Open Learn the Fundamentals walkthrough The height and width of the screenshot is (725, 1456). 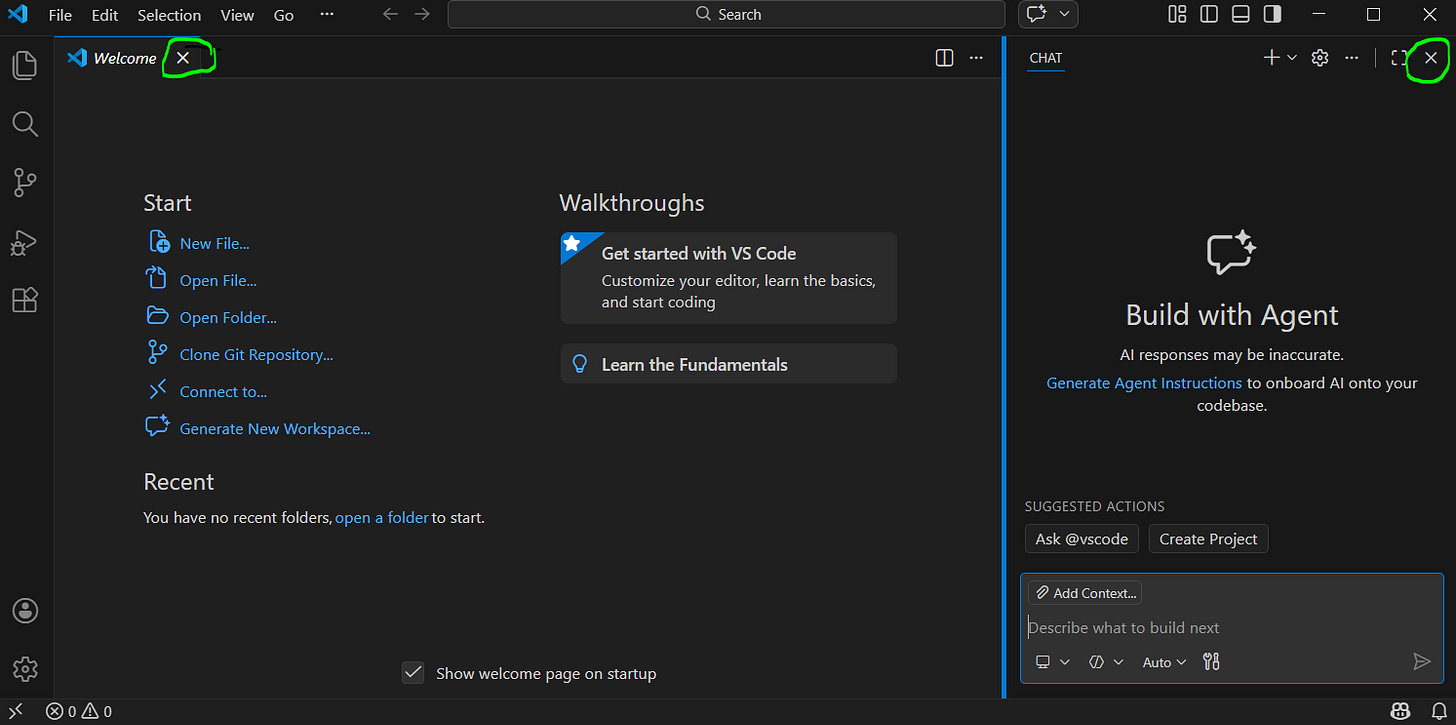[728, 364]
